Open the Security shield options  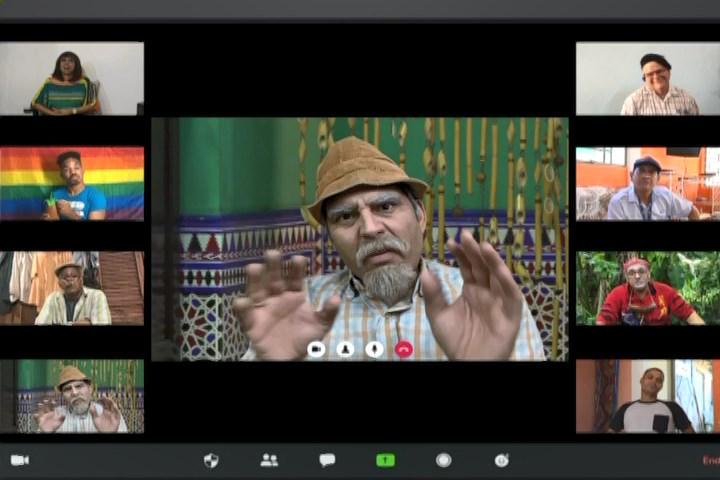(x=211, y=460)
